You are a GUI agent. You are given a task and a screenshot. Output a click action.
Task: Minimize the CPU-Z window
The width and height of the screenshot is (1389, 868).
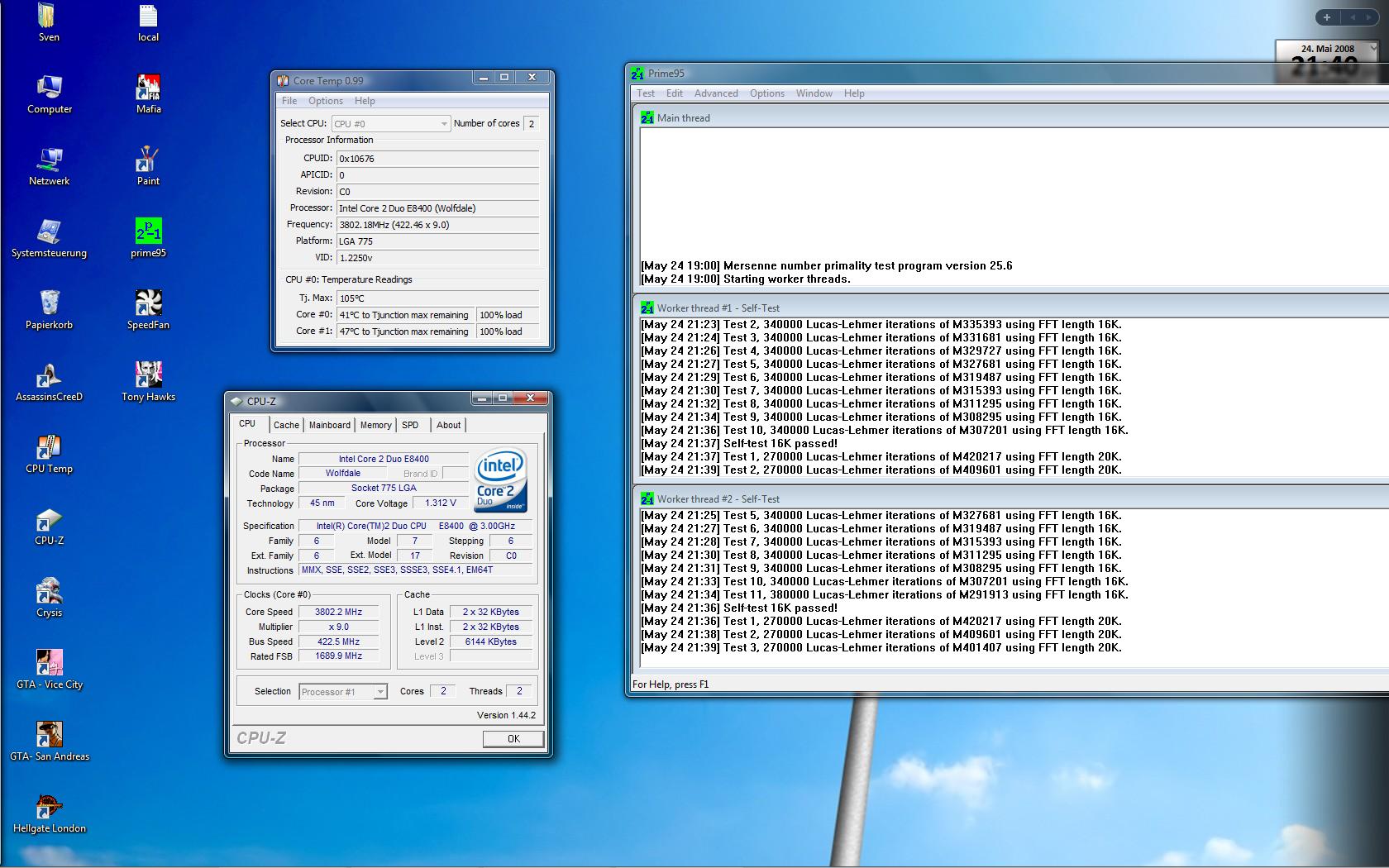coord(481,398)
